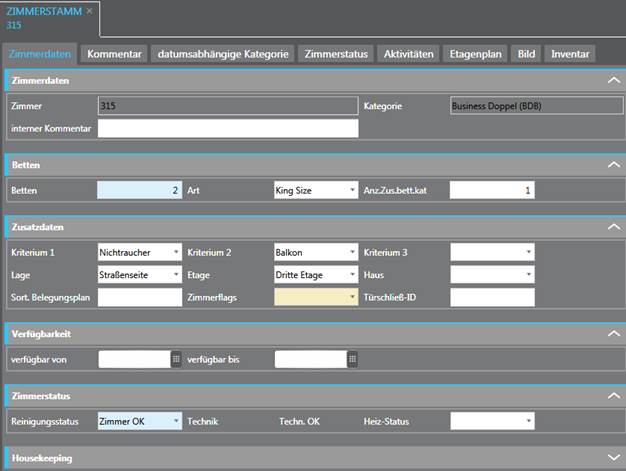Screen dimensions: 626x471
Task: Collapse the Zusatzdaten section
Action: (x=613, y=227)
